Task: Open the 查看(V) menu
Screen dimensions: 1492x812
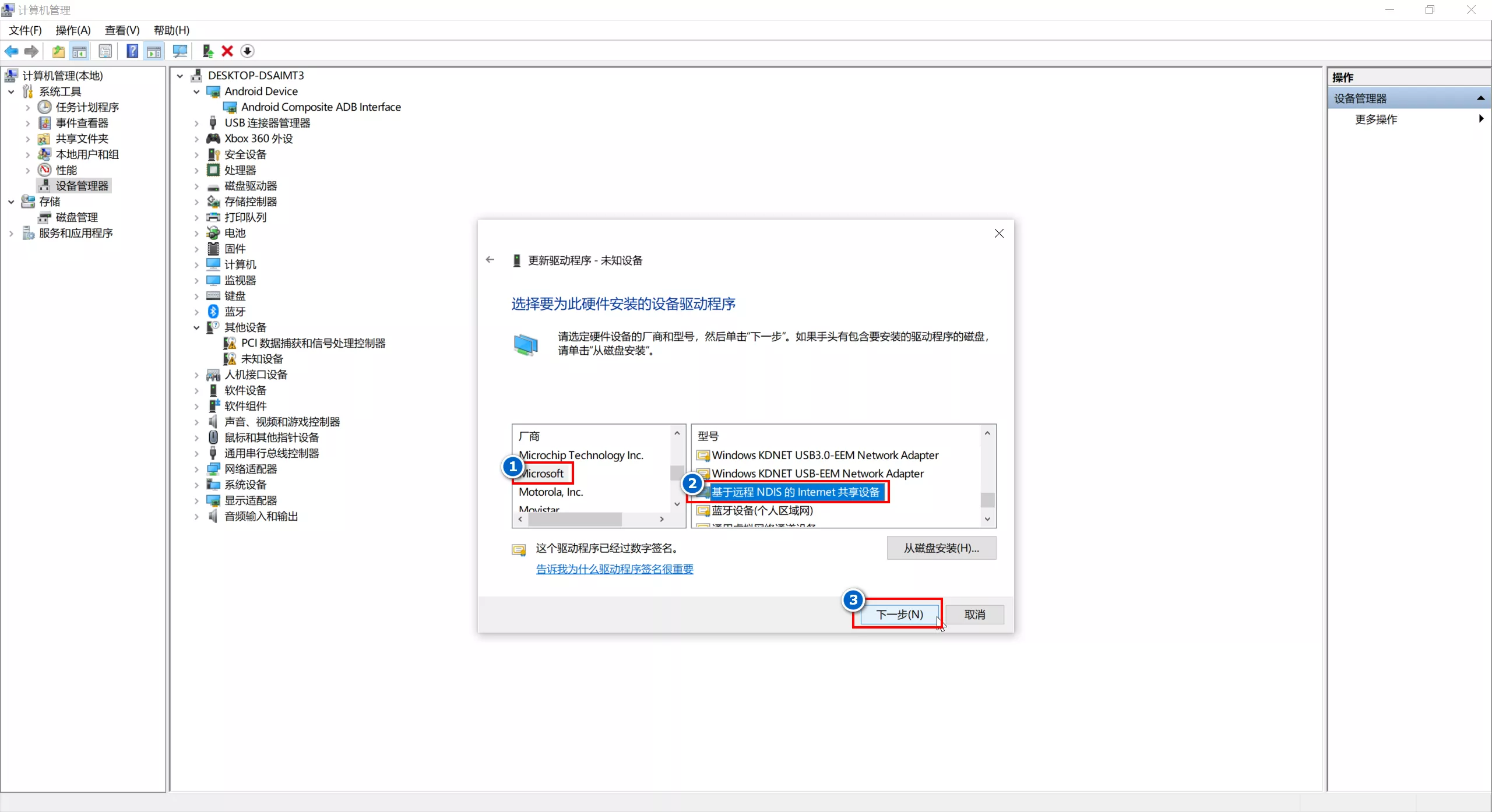Action: [122, 30]
